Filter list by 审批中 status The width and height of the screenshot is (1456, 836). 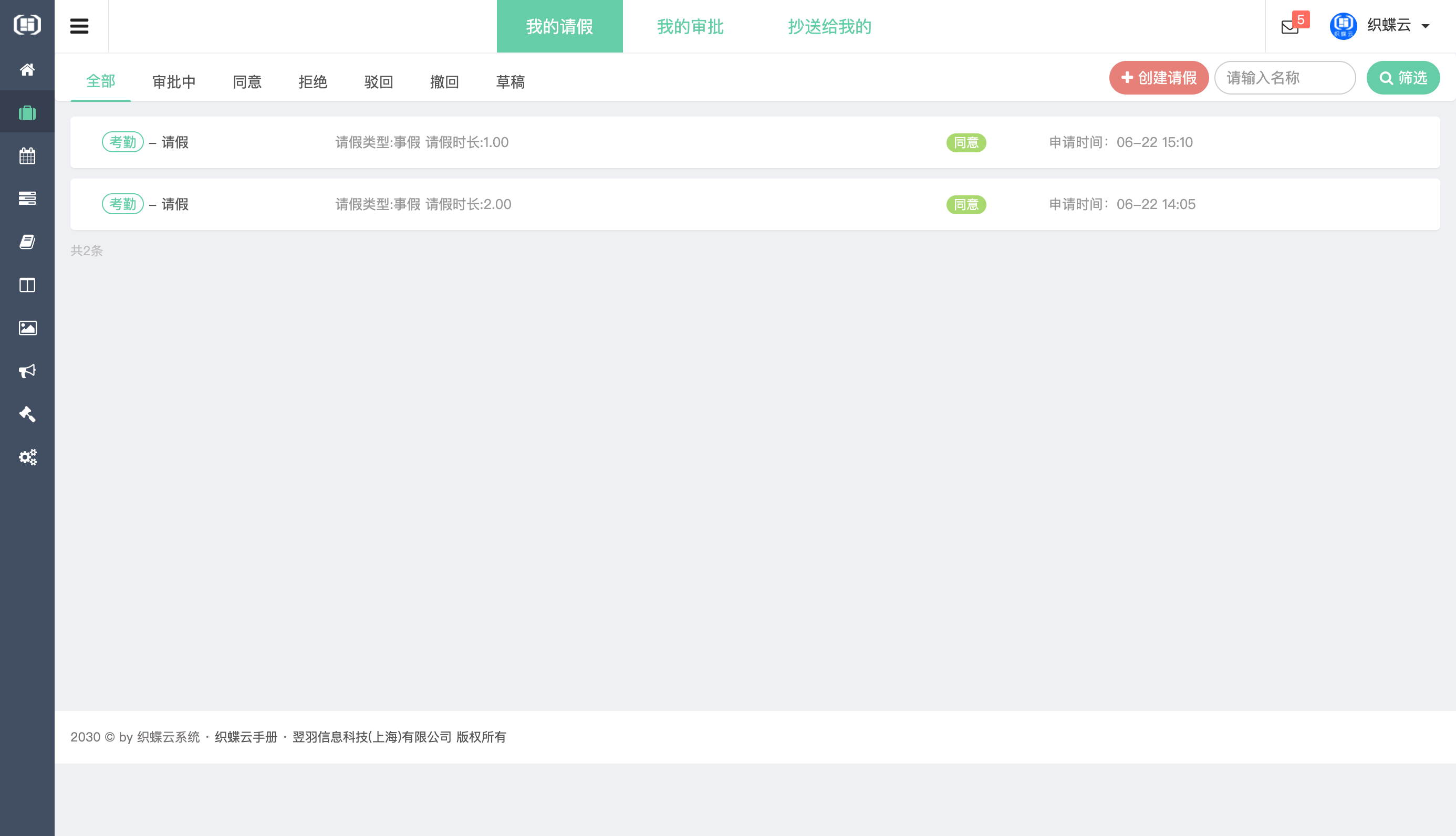coord(174,81)
